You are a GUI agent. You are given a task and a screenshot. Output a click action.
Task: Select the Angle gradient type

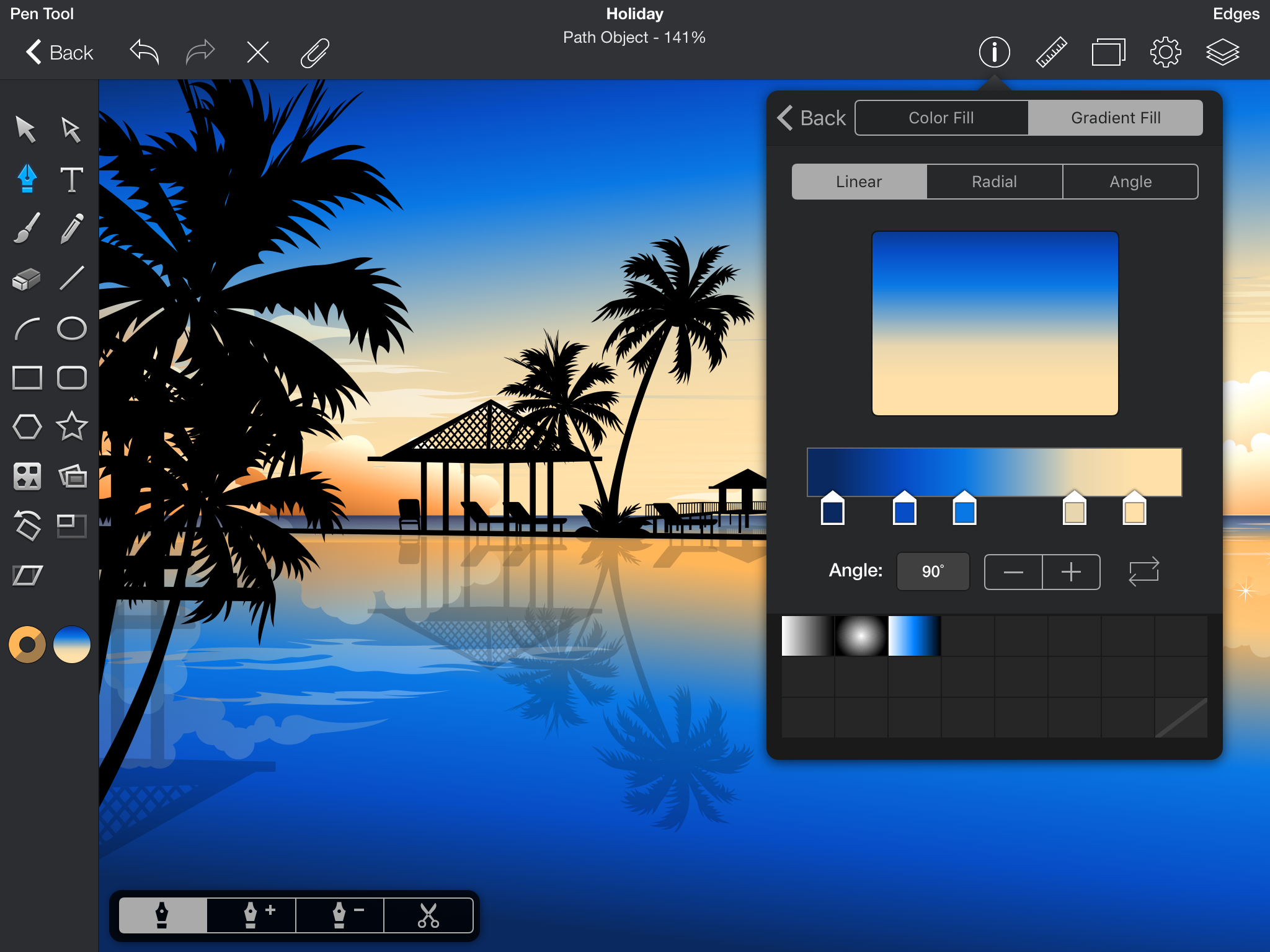click(x=1130, y=181)
